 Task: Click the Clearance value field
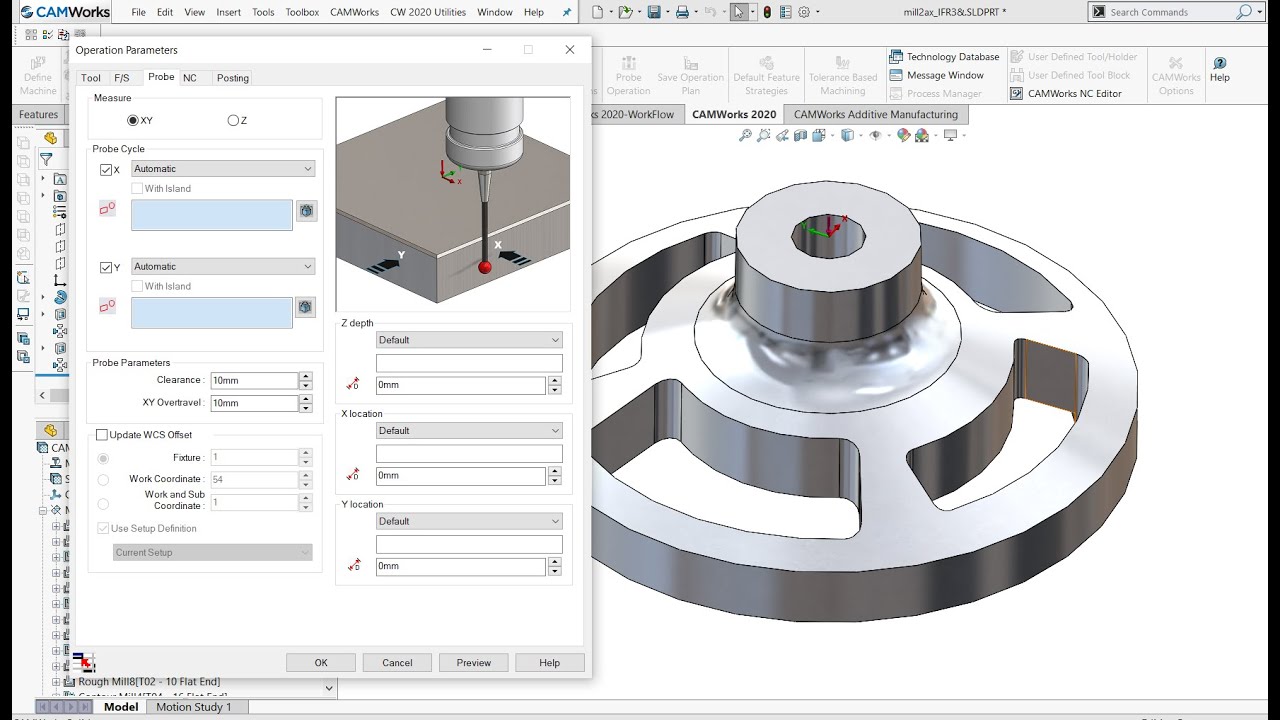tap(254, 380)
